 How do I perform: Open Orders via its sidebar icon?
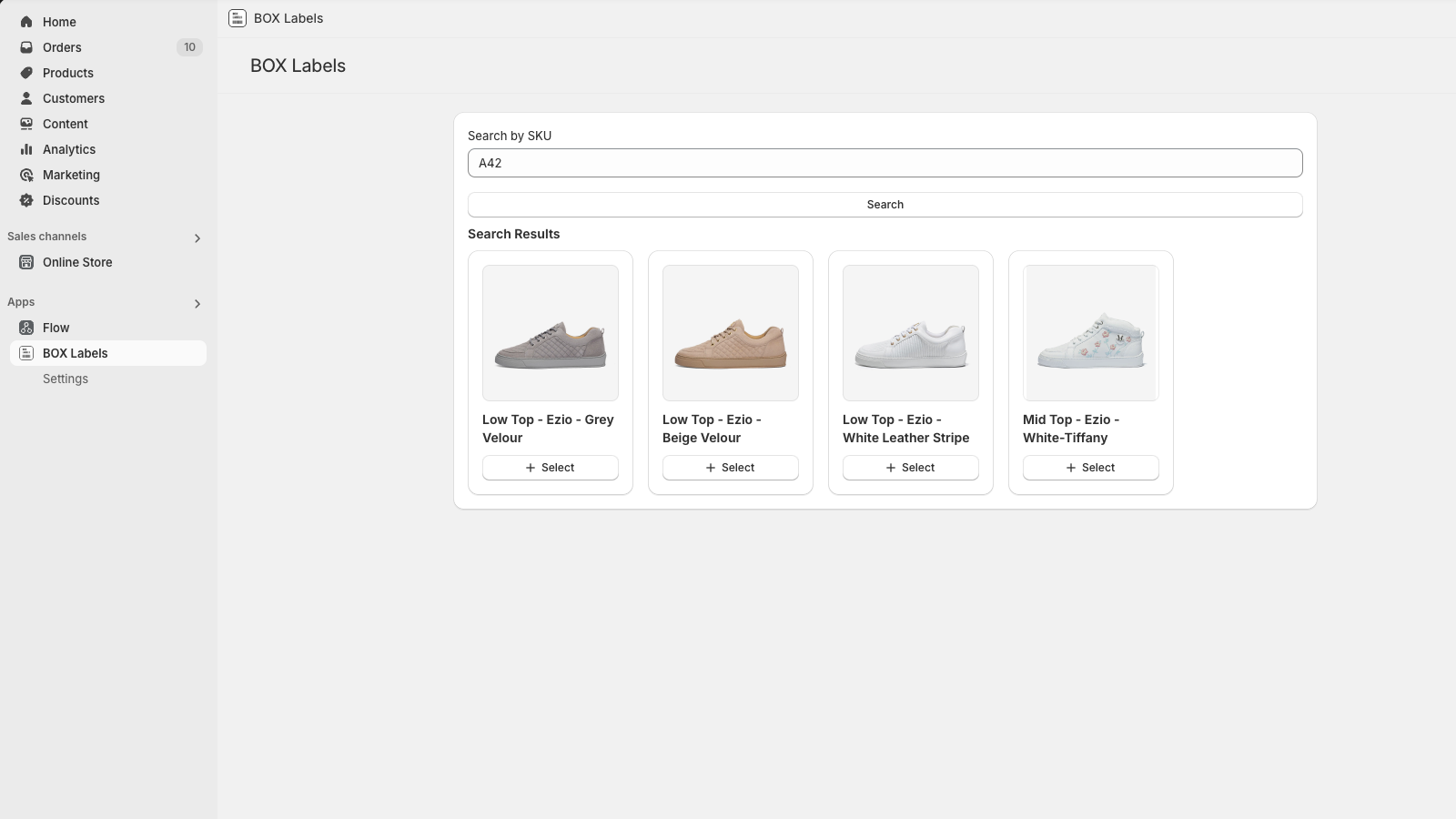[25, 46]
